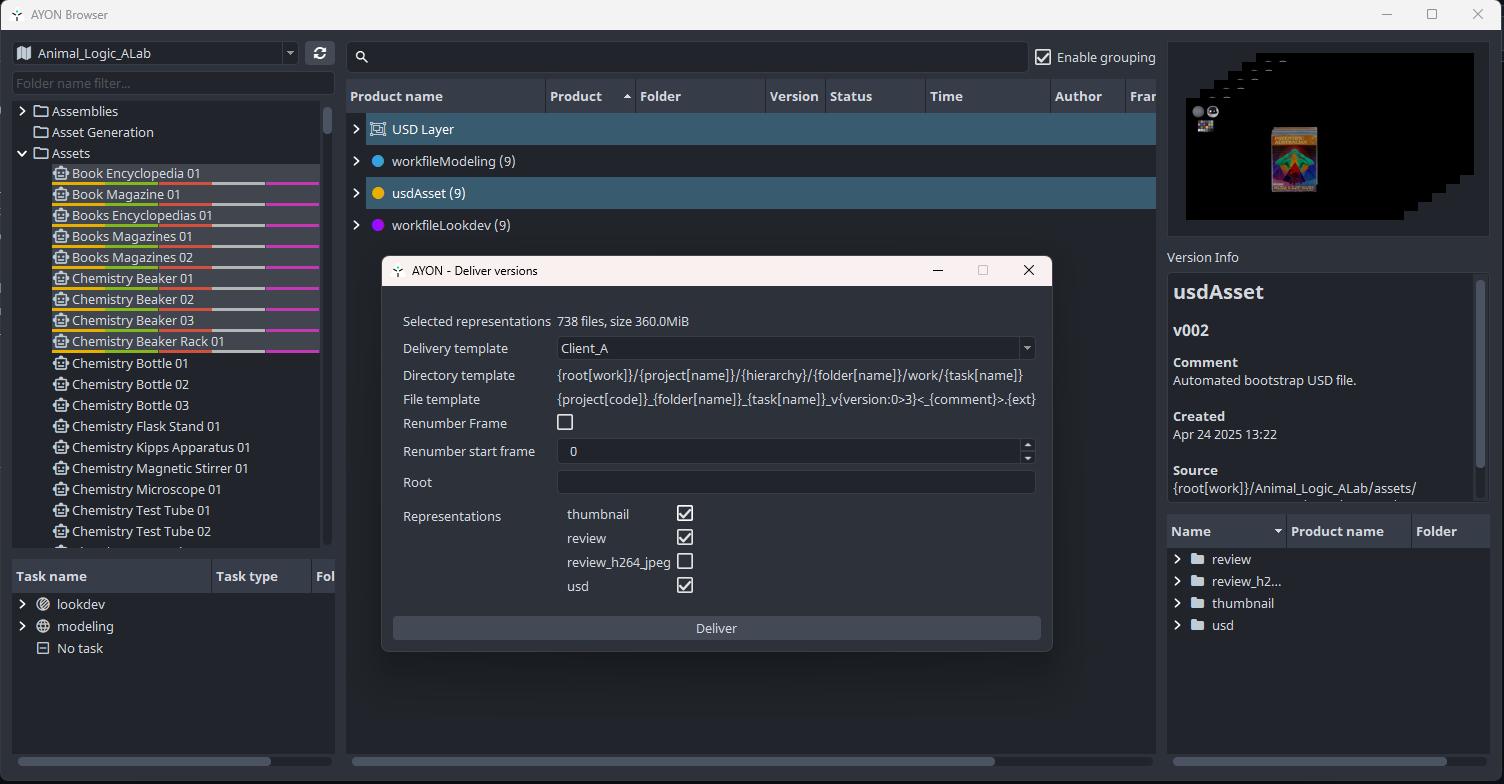The image size is (1504, 784).
Task: Click the Deliver button
Action: (717, 628)
